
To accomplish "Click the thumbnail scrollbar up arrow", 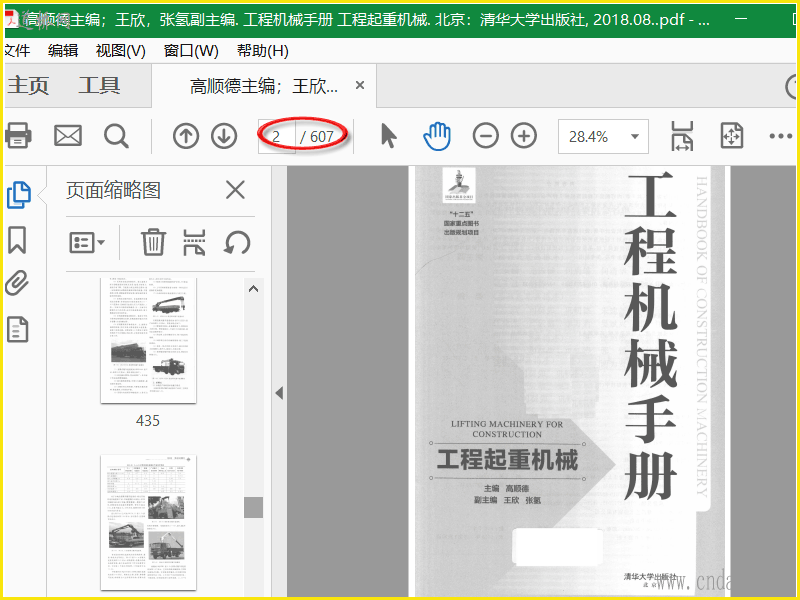I will (253, 289).
